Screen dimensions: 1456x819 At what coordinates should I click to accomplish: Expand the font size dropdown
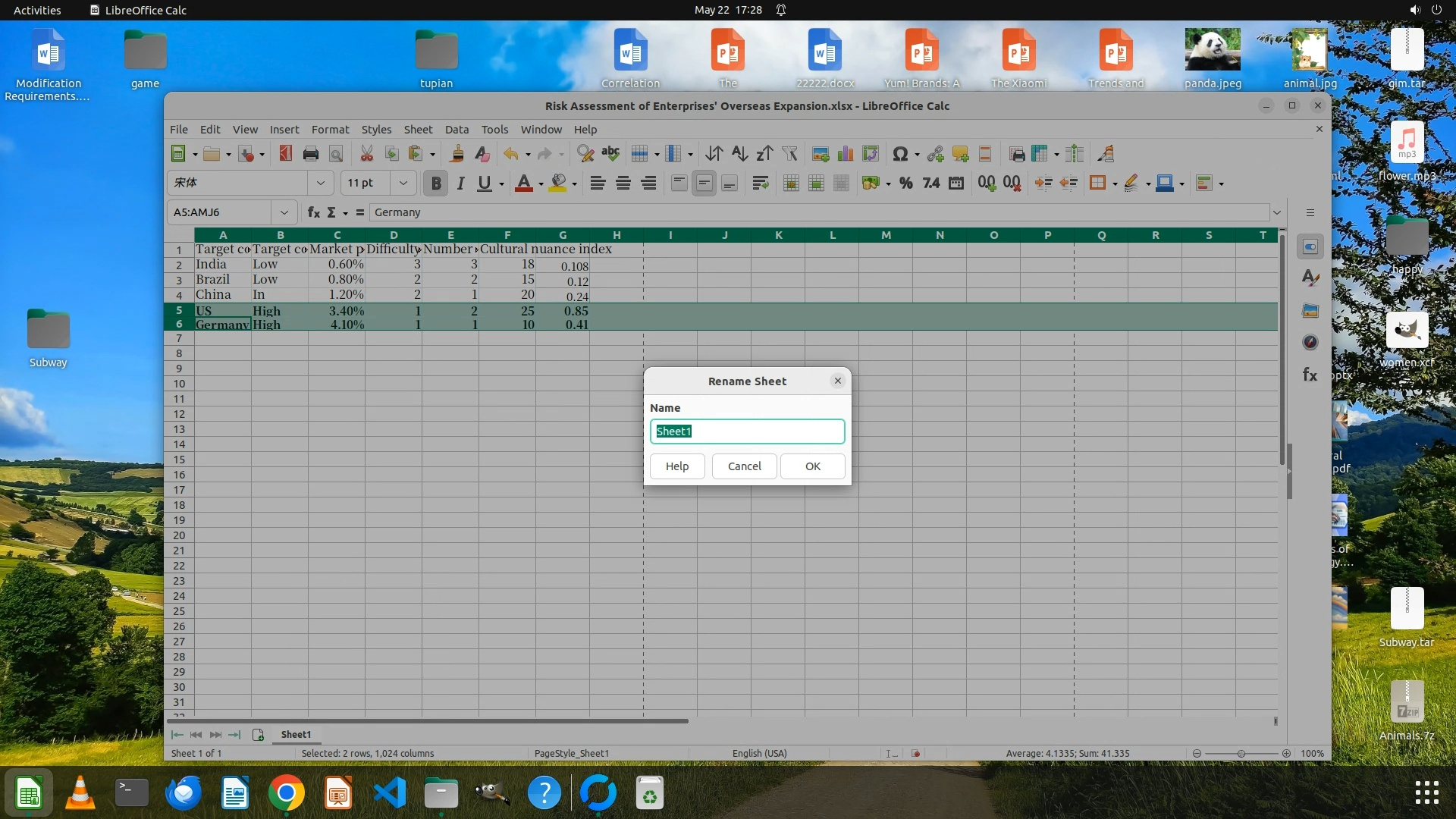pyautogui.click(x=403, y=184)
